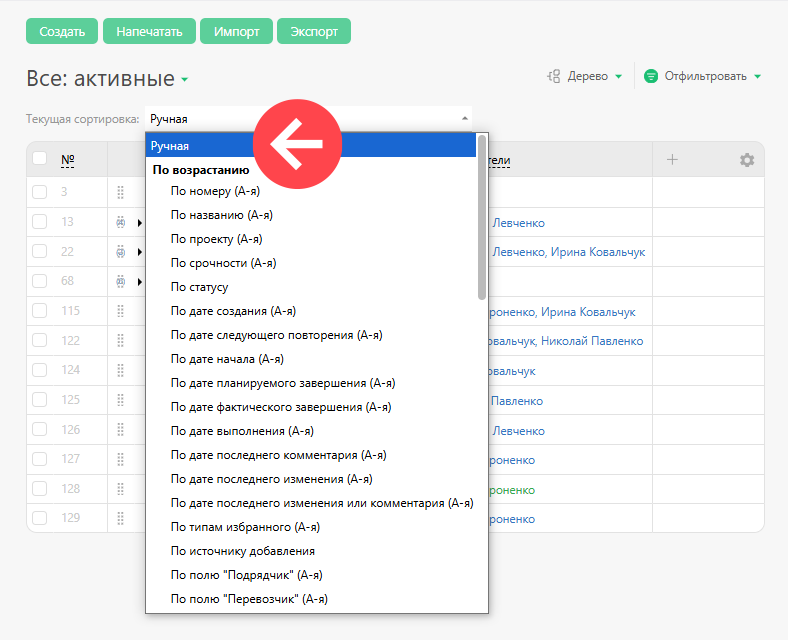Select По типам избранного (А-я)
Screen dimensions: 788x640
[245, 527]
